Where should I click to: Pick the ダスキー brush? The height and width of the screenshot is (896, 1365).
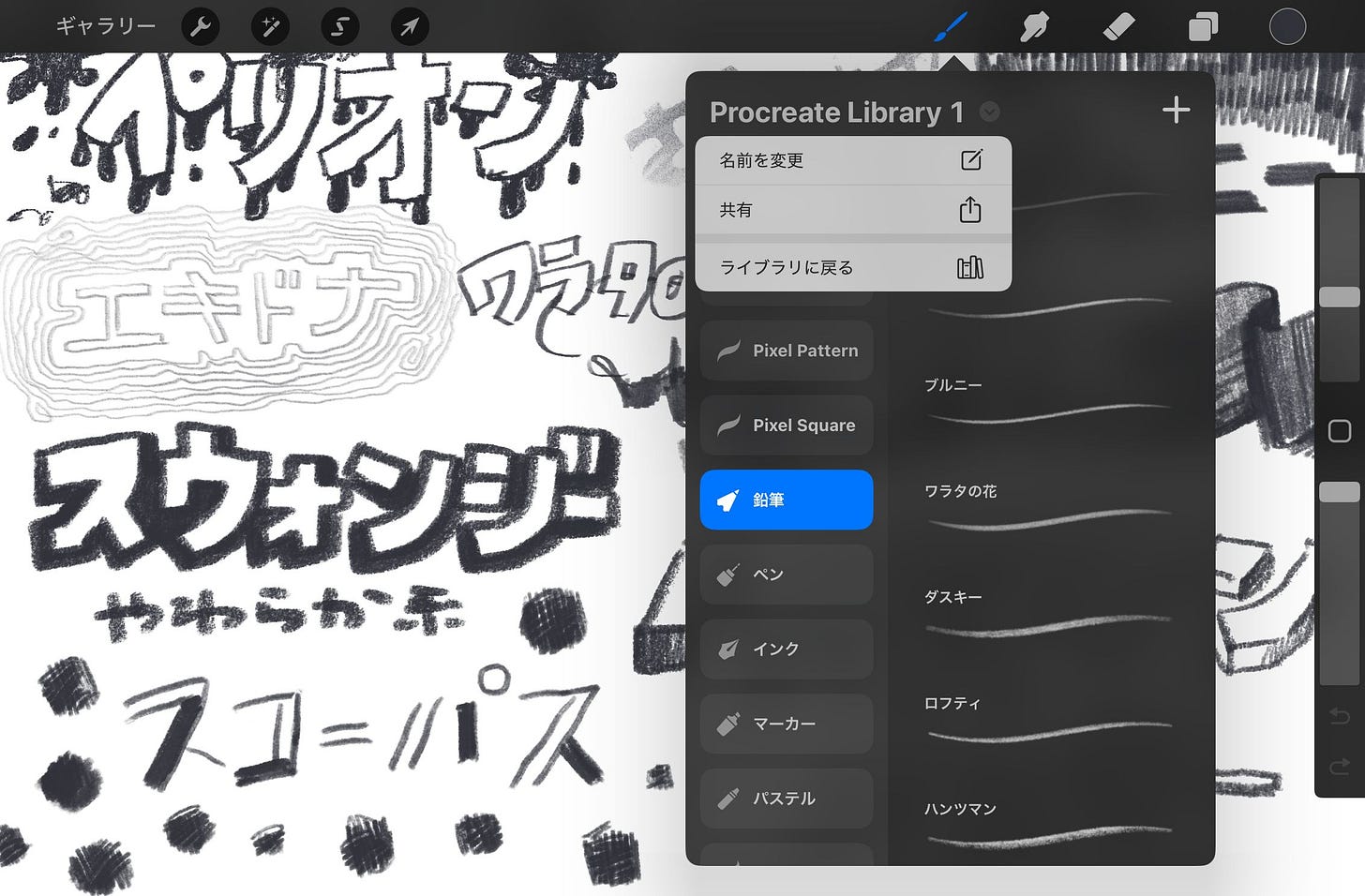tap(1051, 614)
